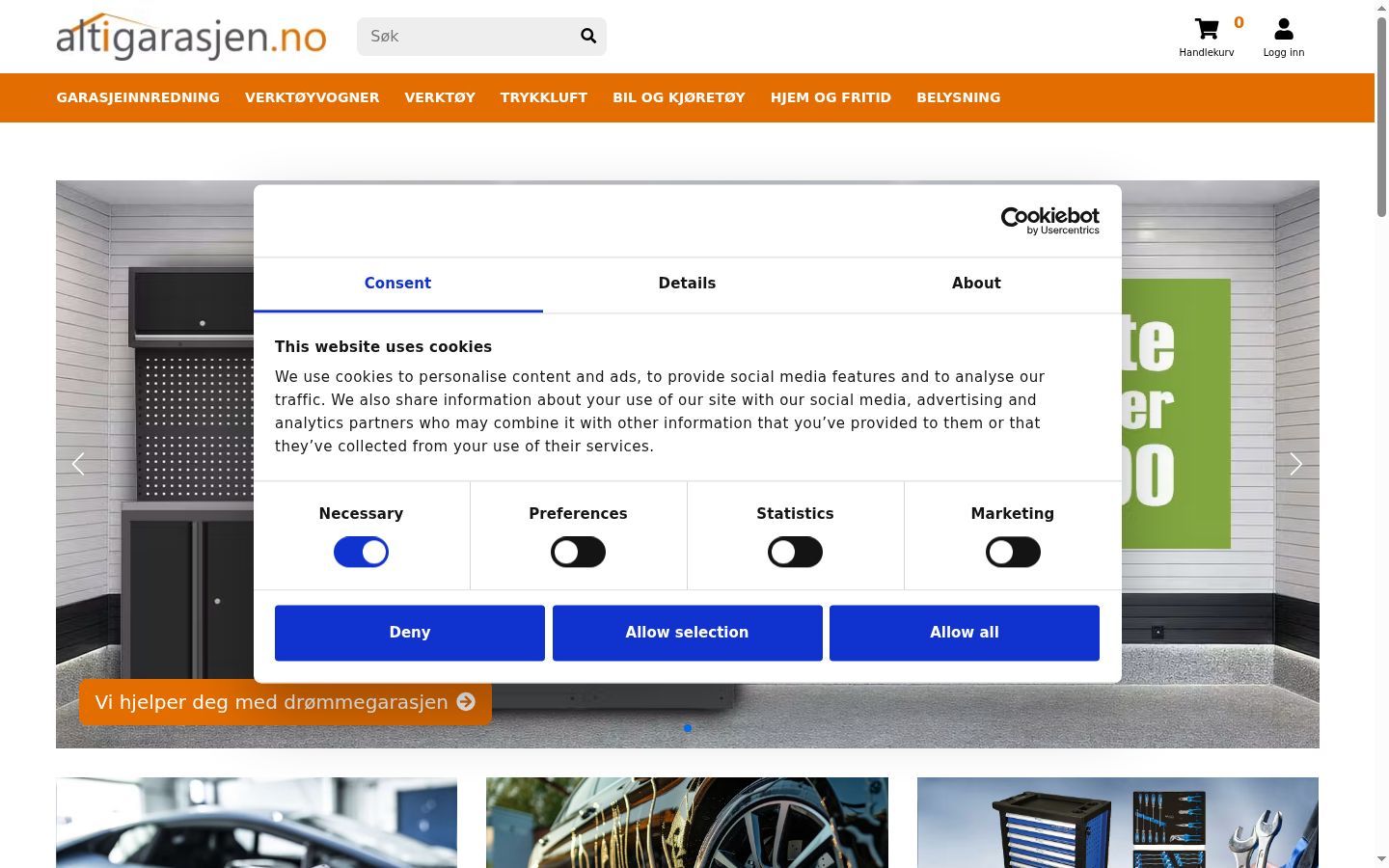
Task: Show previous carousel slide arrow
Action: pos(79,464)
